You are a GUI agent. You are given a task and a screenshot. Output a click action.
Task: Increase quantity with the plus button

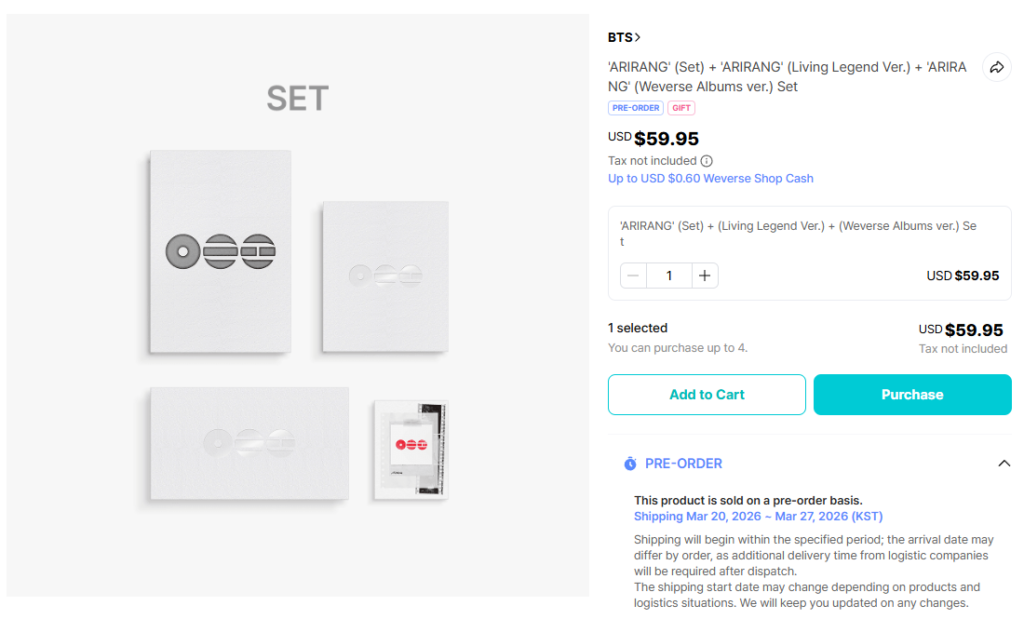coord(704,276)
